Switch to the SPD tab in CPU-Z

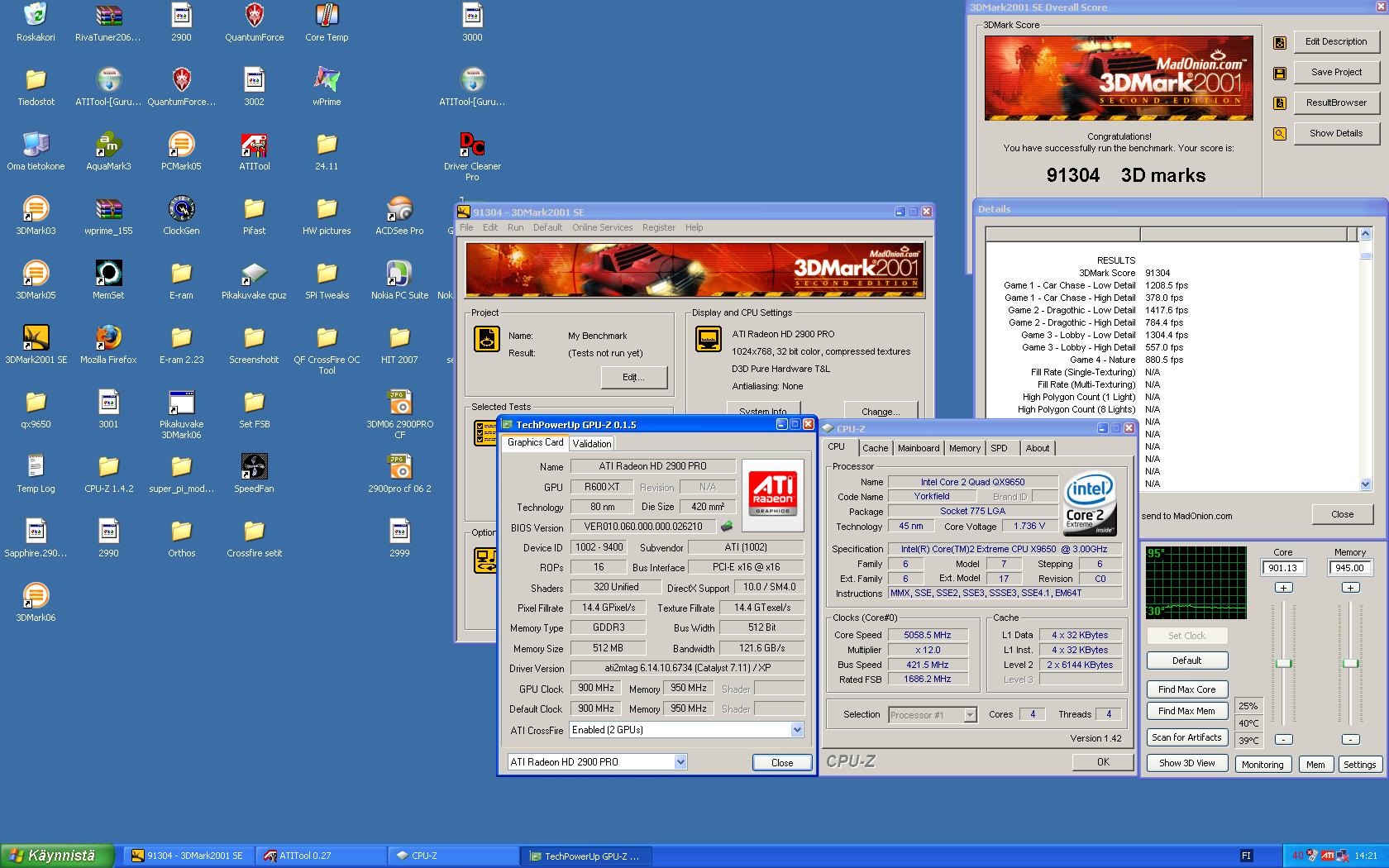pos(1000,448)
